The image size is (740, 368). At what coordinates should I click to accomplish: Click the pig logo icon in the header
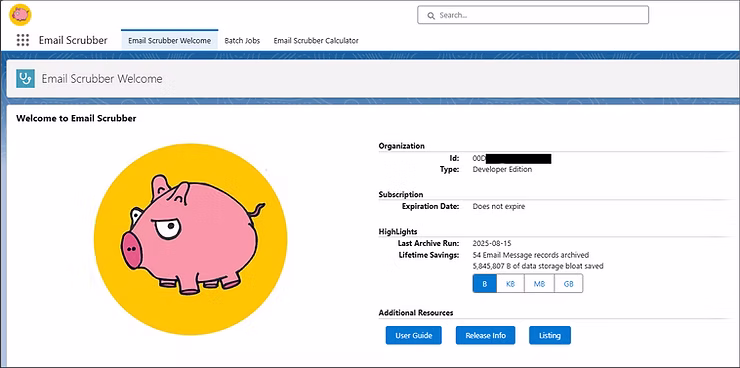20,15
